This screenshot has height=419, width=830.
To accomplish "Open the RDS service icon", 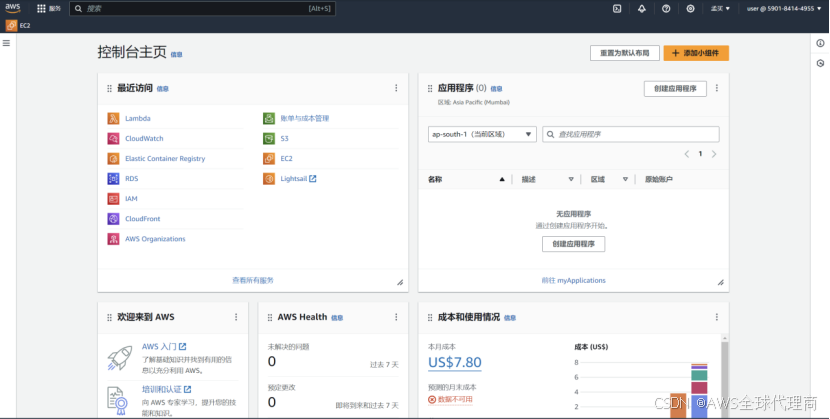I will tap(113, 179).
